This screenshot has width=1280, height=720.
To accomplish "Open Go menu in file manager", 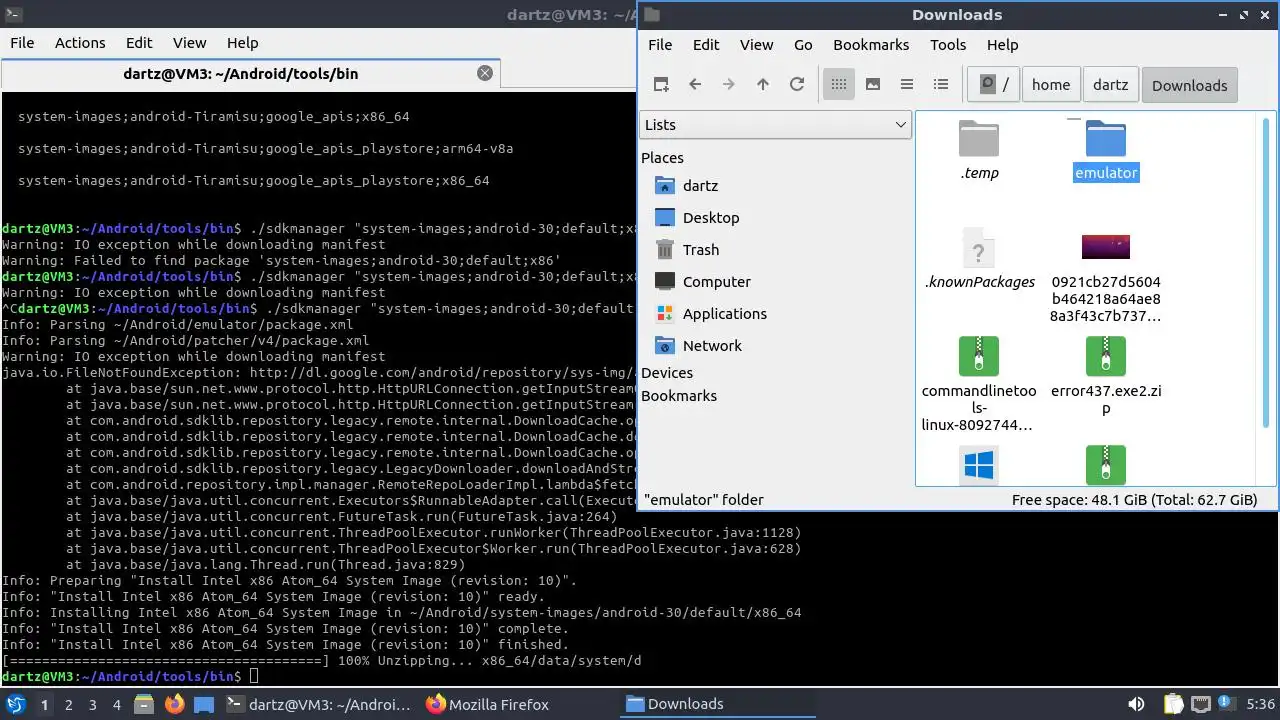I will coord(803,44).
